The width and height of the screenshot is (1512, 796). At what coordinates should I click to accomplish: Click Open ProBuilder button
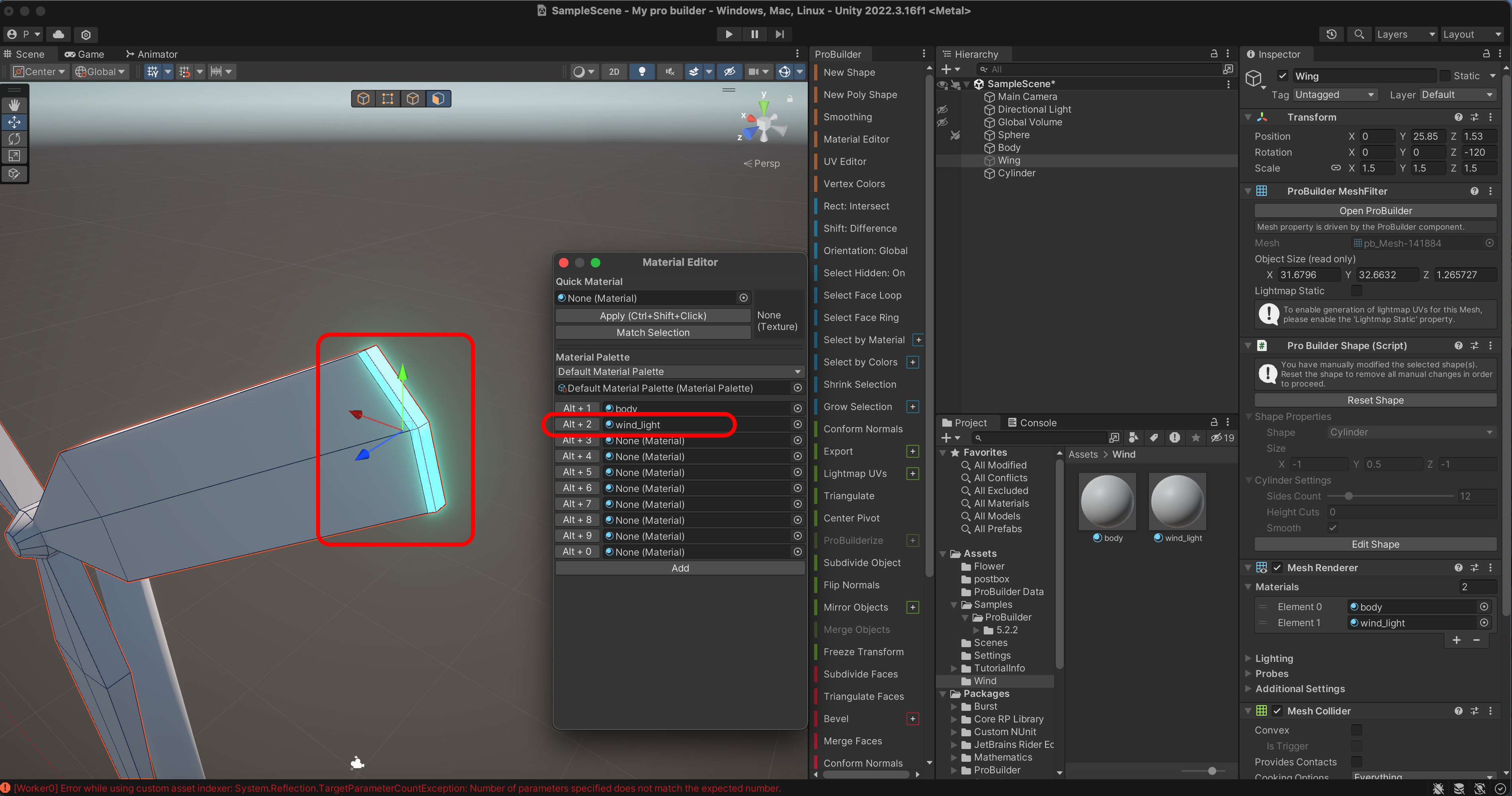(x=1375, y=211)
